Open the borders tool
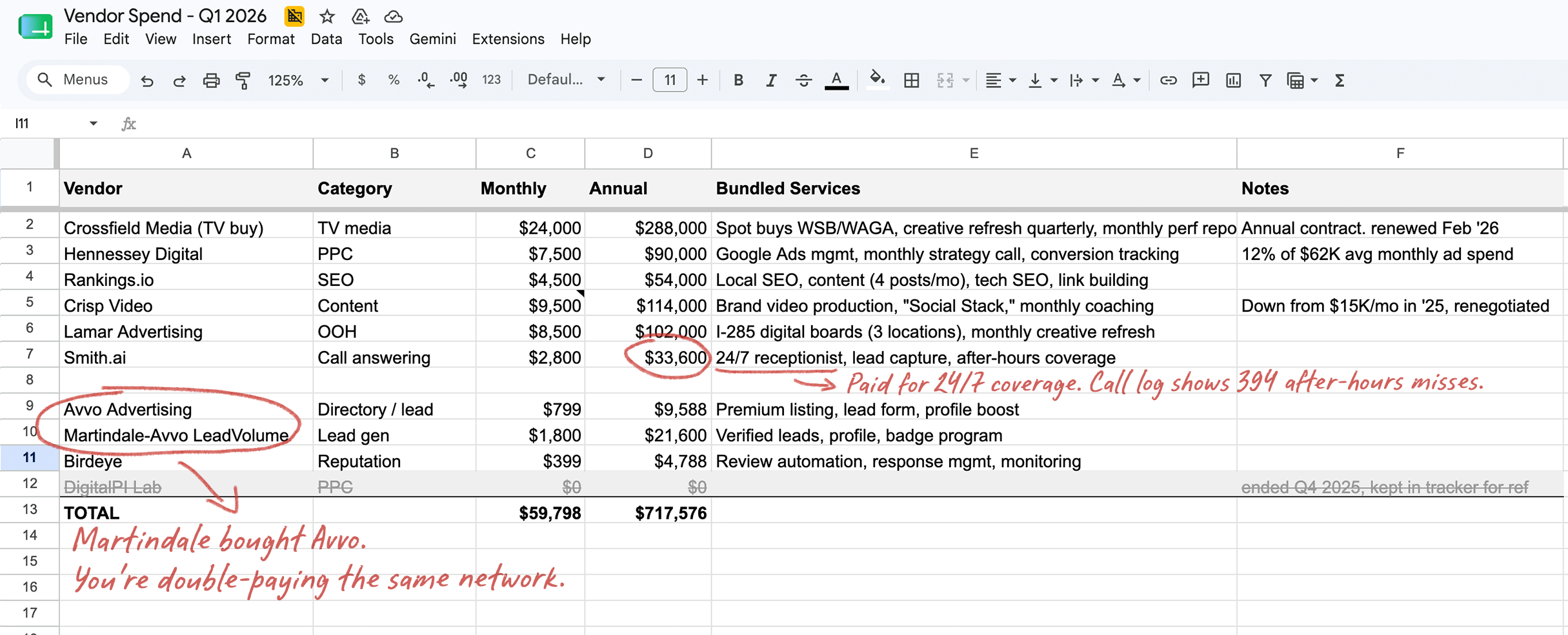The height and width of the screenshot is (635, 1568). pos(911,80)
